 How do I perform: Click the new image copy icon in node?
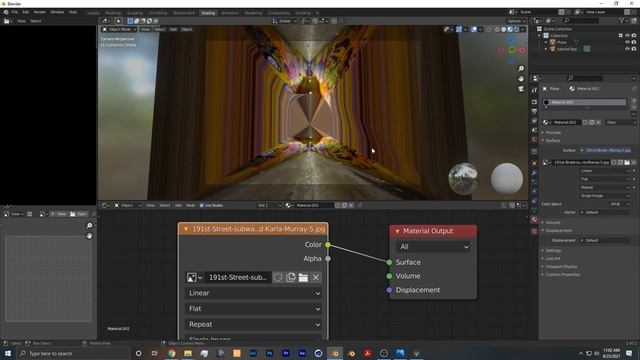coord(291,278)
